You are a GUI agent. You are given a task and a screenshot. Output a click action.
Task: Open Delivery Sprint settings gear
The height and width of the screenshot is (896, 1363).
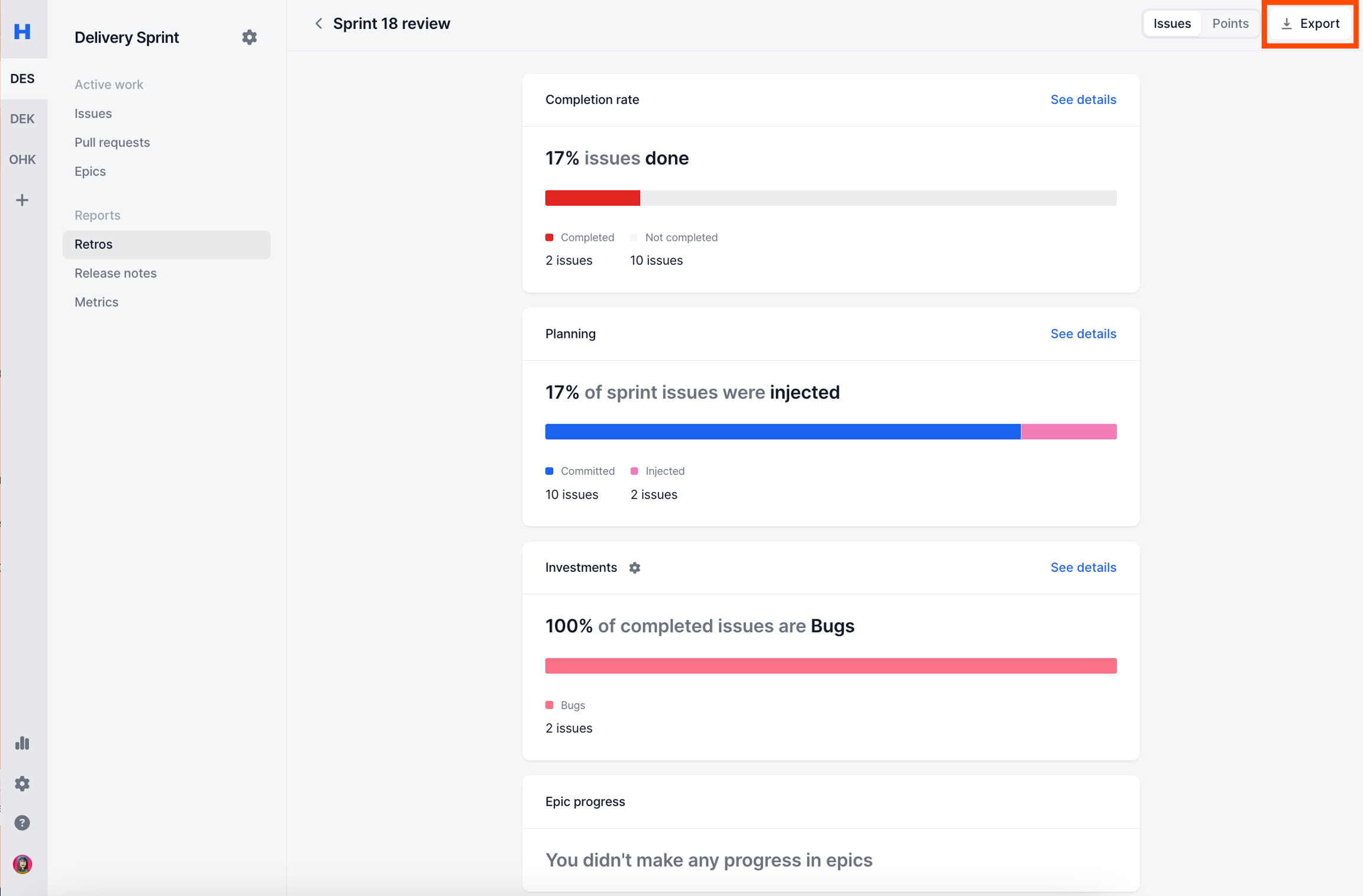249,37
